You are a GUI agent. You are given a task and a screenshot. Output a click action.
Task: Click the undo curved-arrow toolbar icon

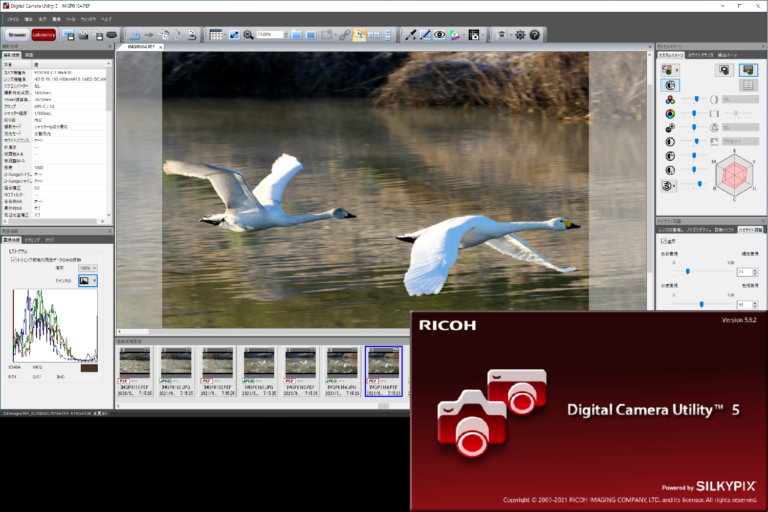pyautogui.click(x=135, y=35)
